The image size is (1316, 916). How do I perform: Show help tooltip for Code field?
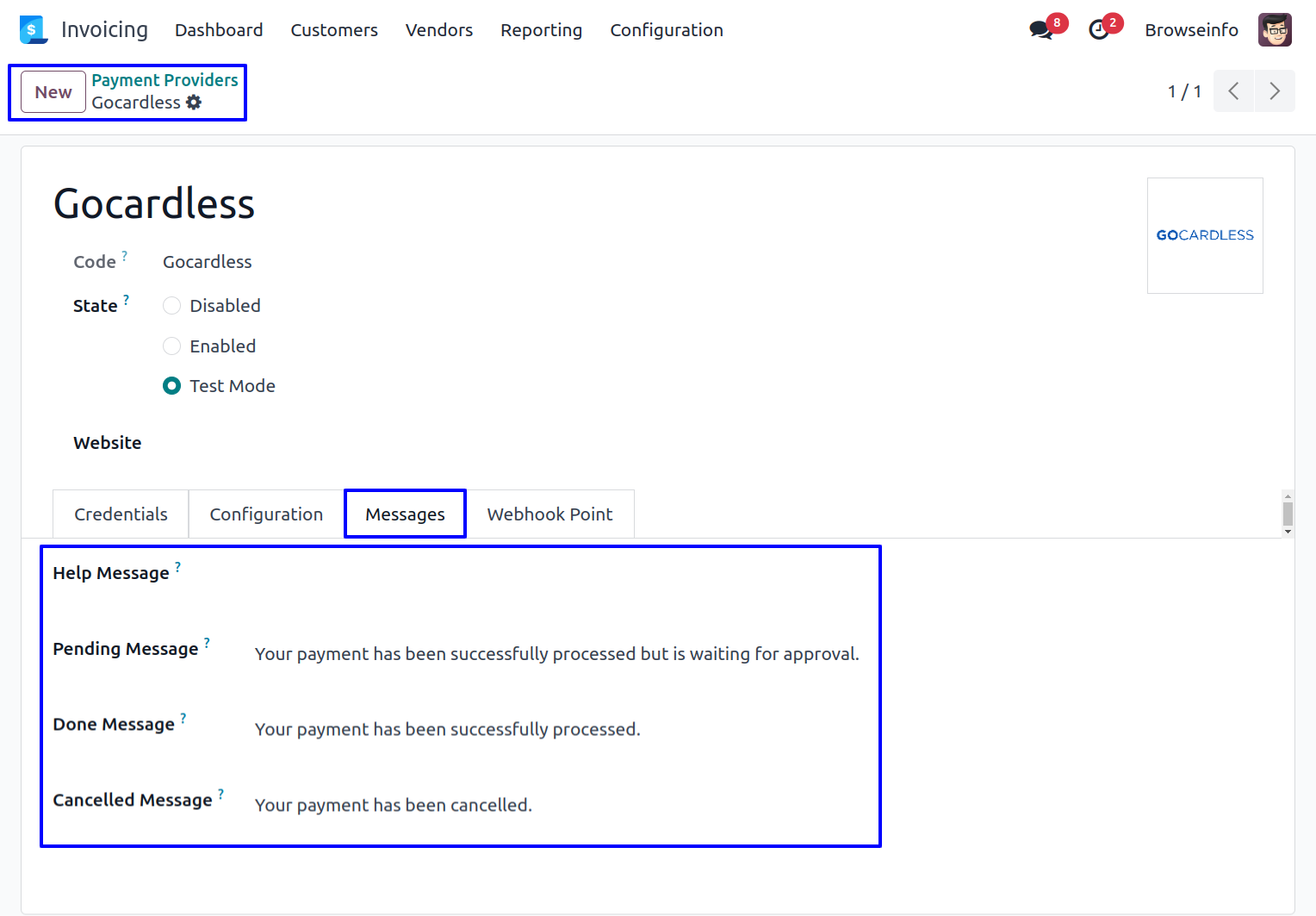tap(125, 256)
